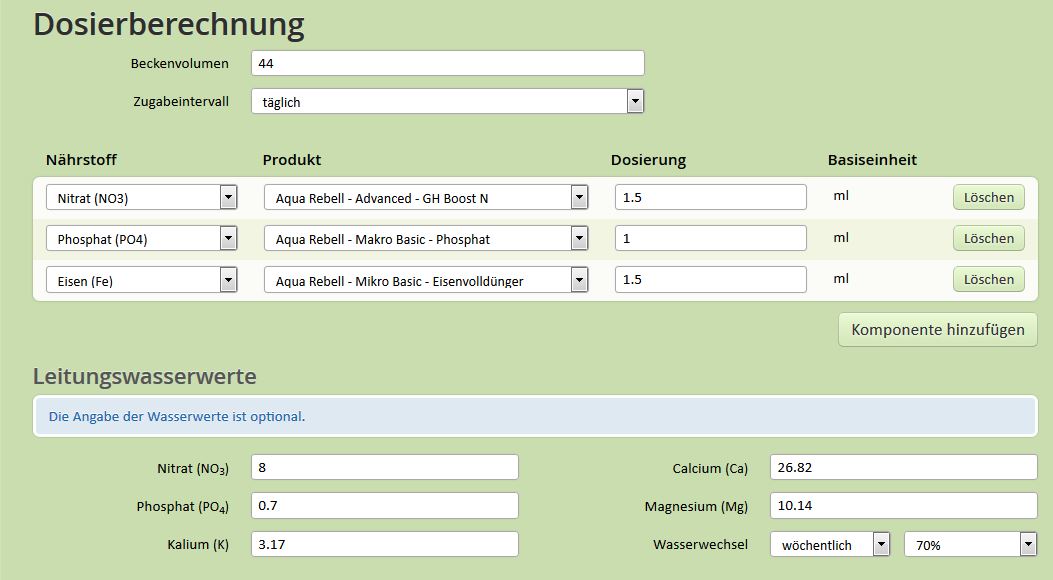The height and width of the screenshot is (580, 1053).
Task: Delete the Nitrat row with Löschen
Action: (989, 197)
